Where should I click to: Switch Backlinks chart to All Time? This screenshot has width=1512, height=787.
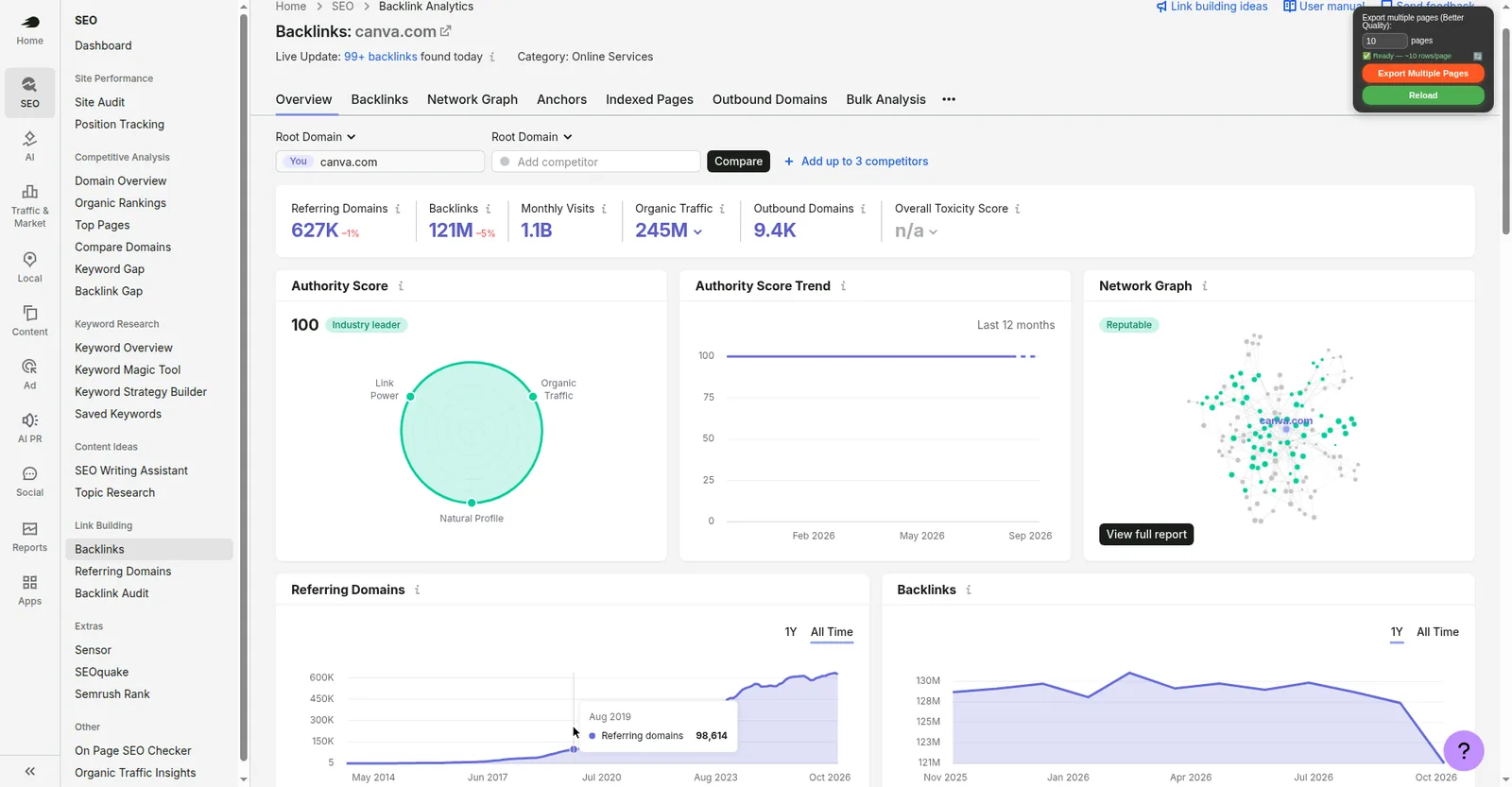1437,632
